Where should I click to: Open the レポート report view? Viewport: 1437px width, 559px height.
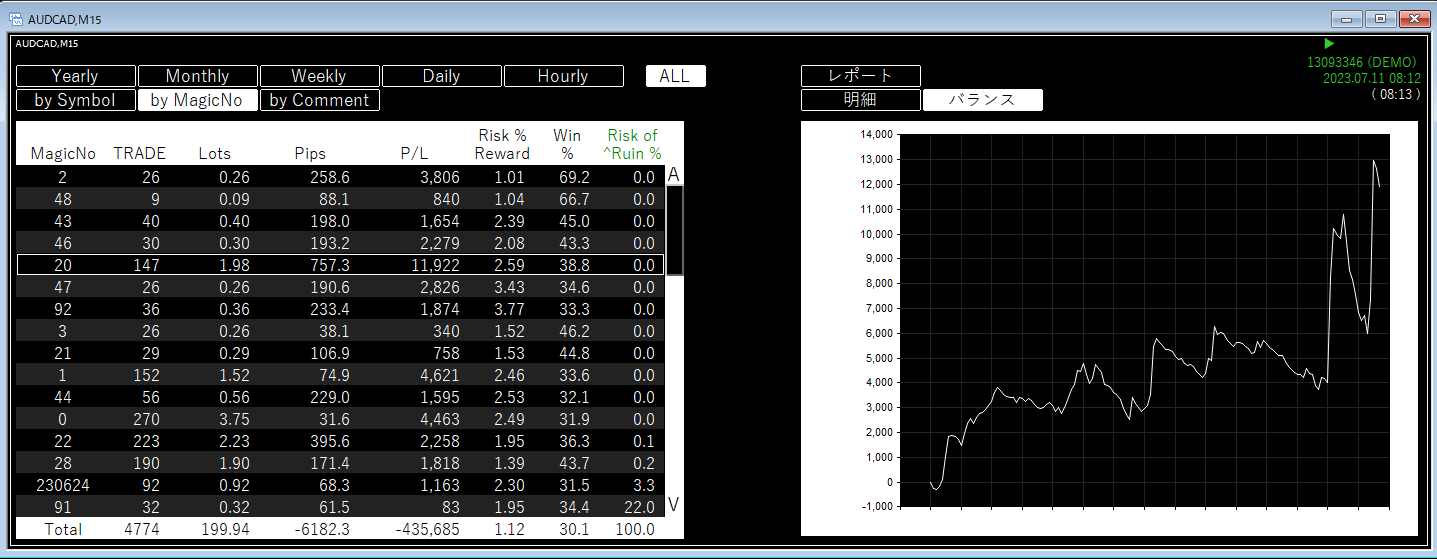(861, 76)
